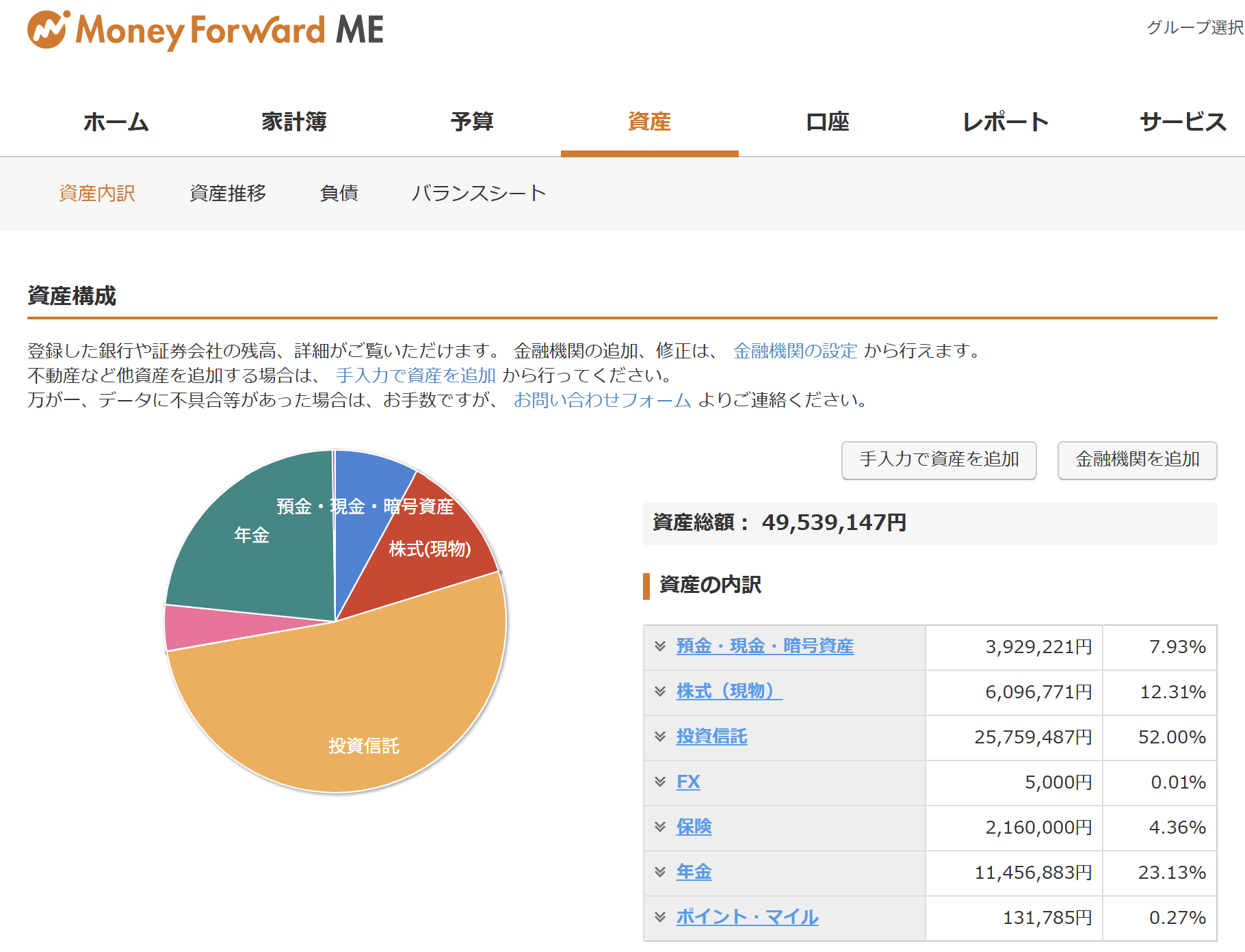Open the グループ選択 menu
Screen dimensions: 1245x952
(x=1194, y=27)
